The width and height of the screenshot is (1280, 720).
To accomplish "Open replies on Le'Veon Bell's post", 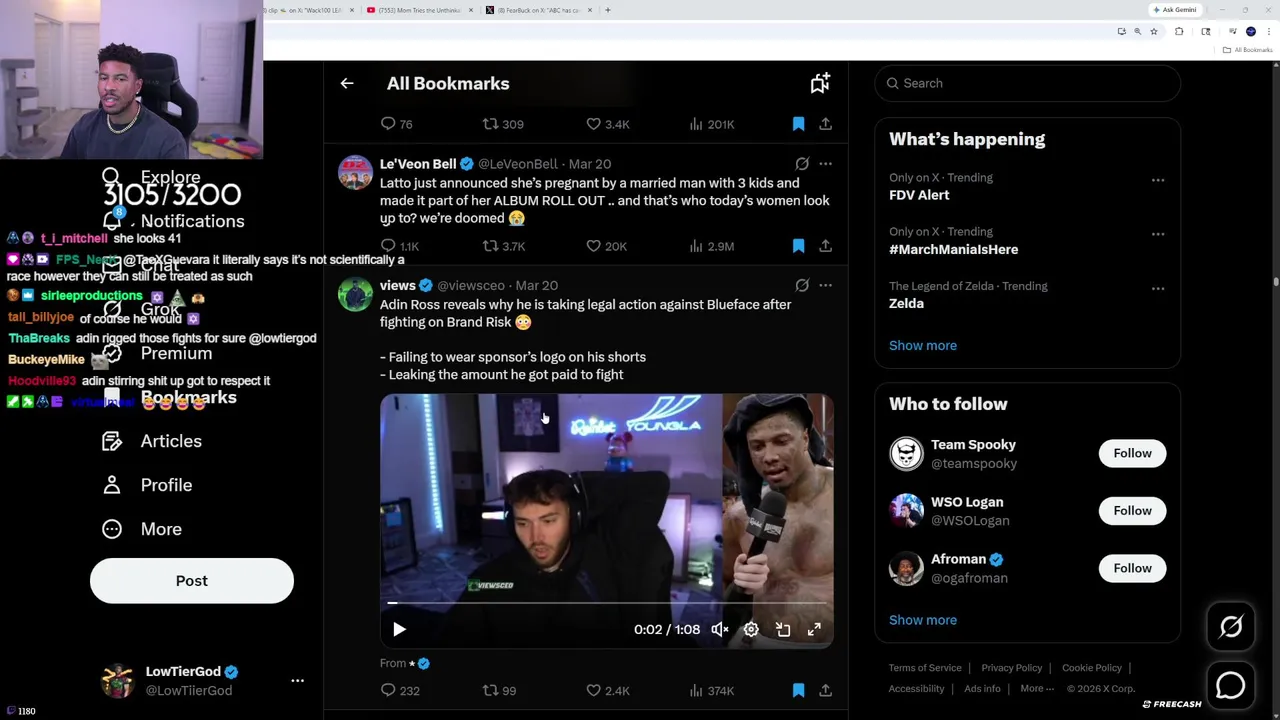I will coord(400,246).
